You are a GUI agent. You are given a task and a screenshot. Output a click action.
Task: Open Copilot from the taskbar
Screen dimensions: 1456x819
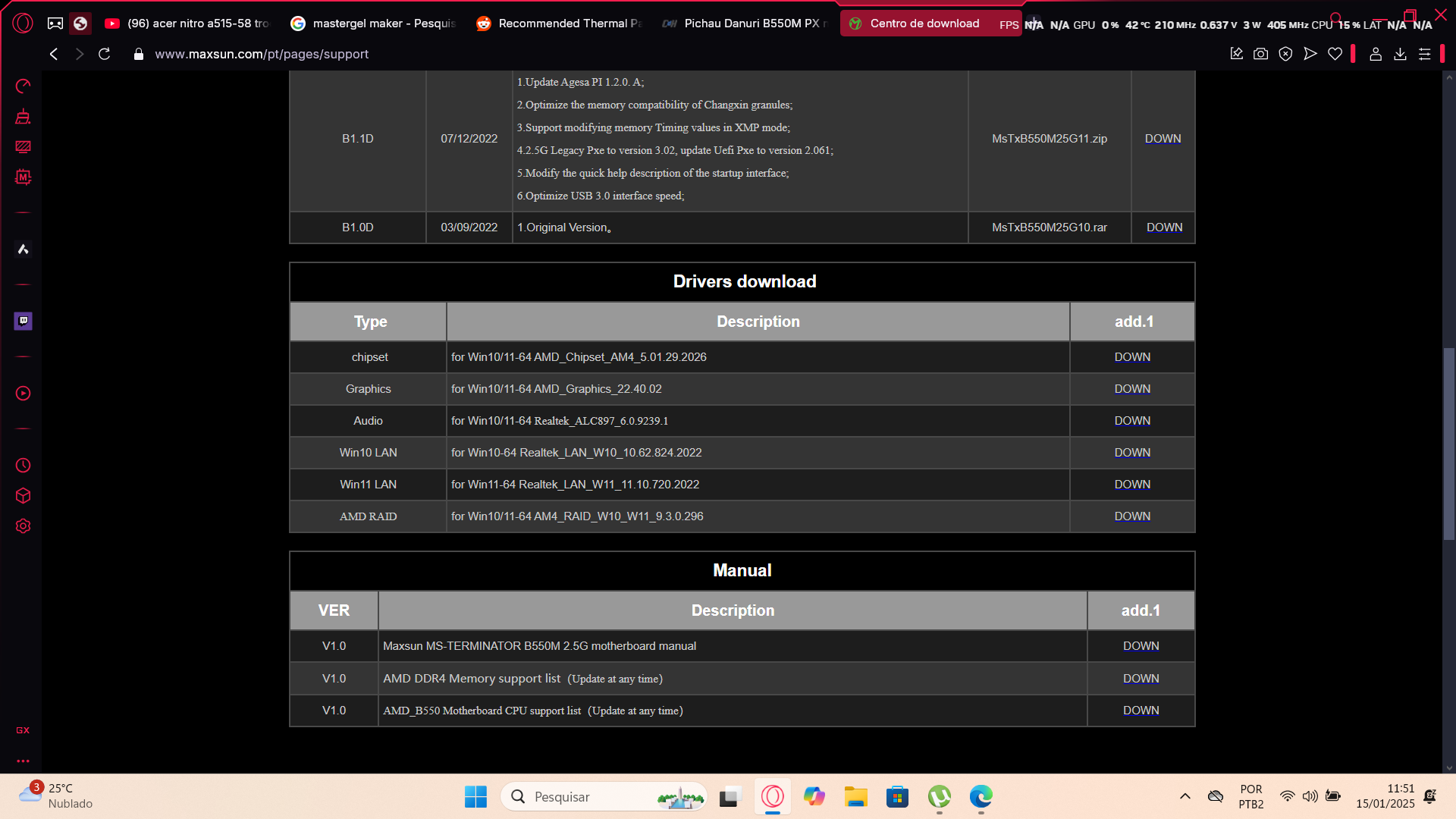point(814,796)
